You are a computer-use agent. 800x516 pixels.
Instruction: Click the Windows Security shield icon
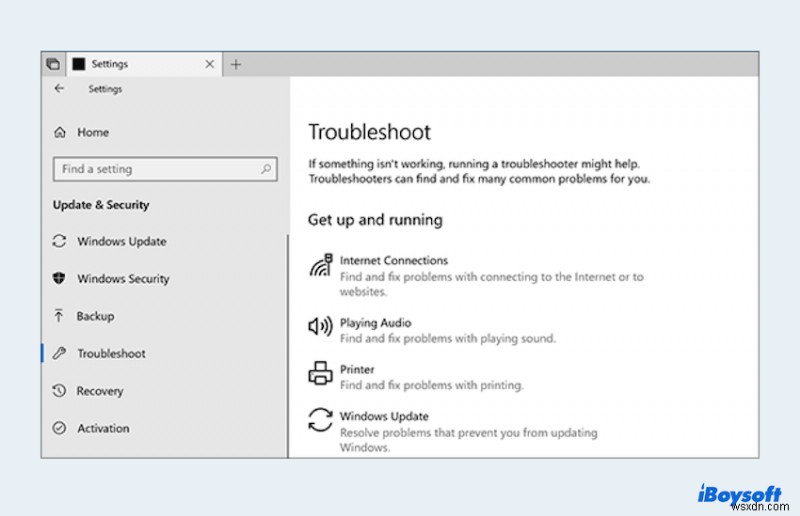59,278
